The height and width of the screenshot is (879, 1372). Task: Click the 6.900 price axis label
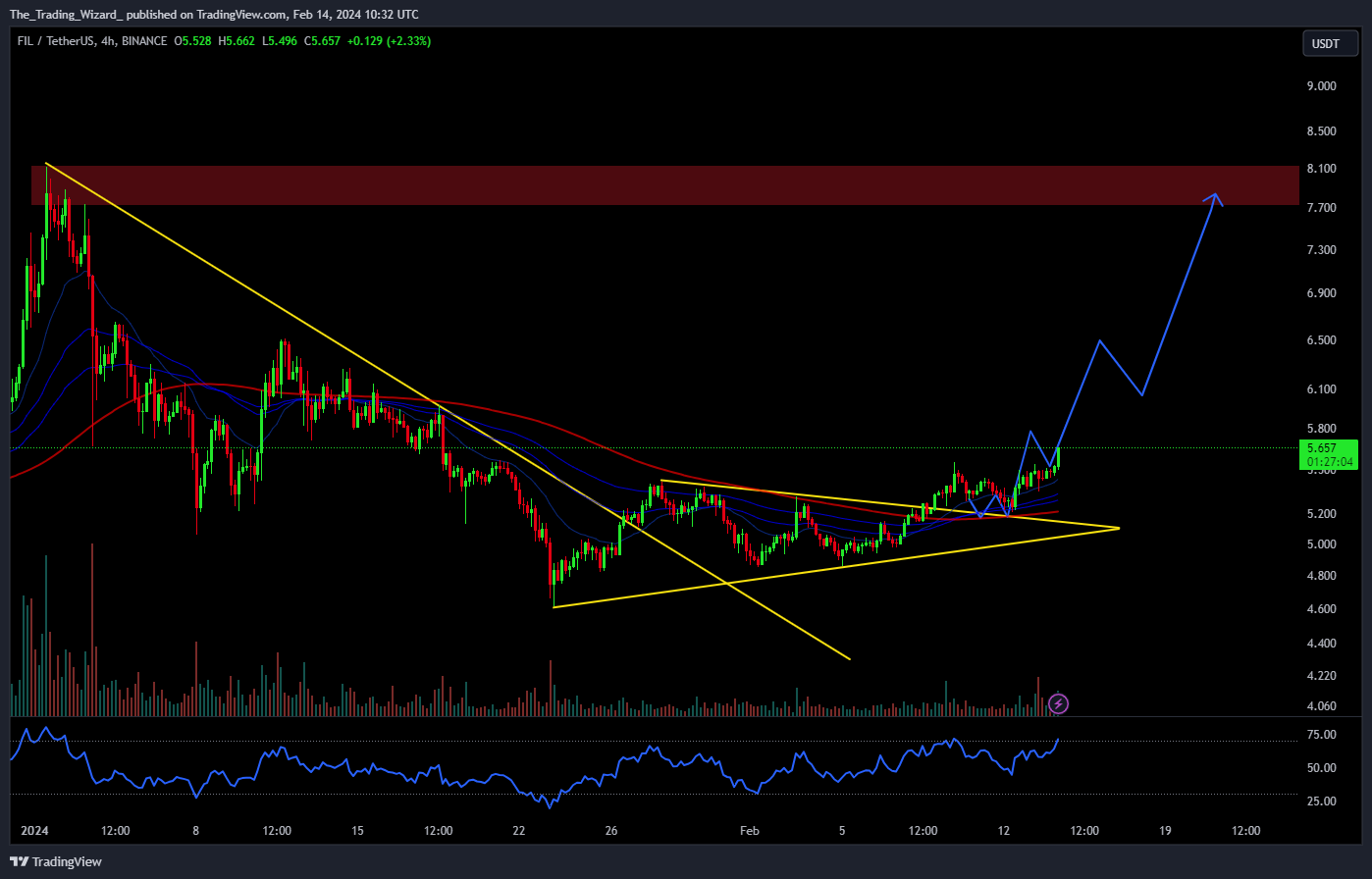point(1322,293)
